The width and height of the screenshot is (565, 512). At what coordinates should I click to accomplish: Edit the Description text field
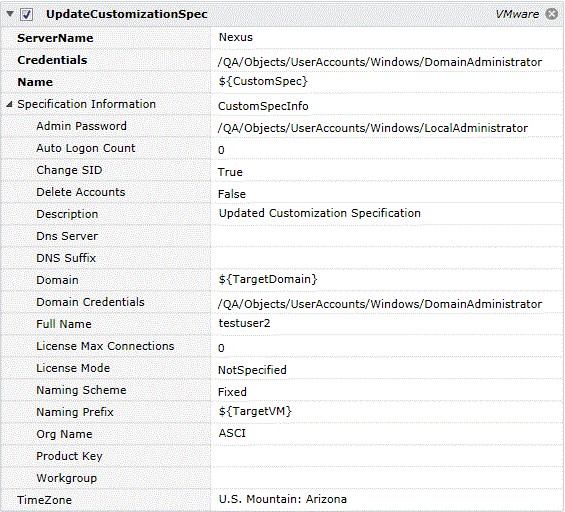[387, 214]
